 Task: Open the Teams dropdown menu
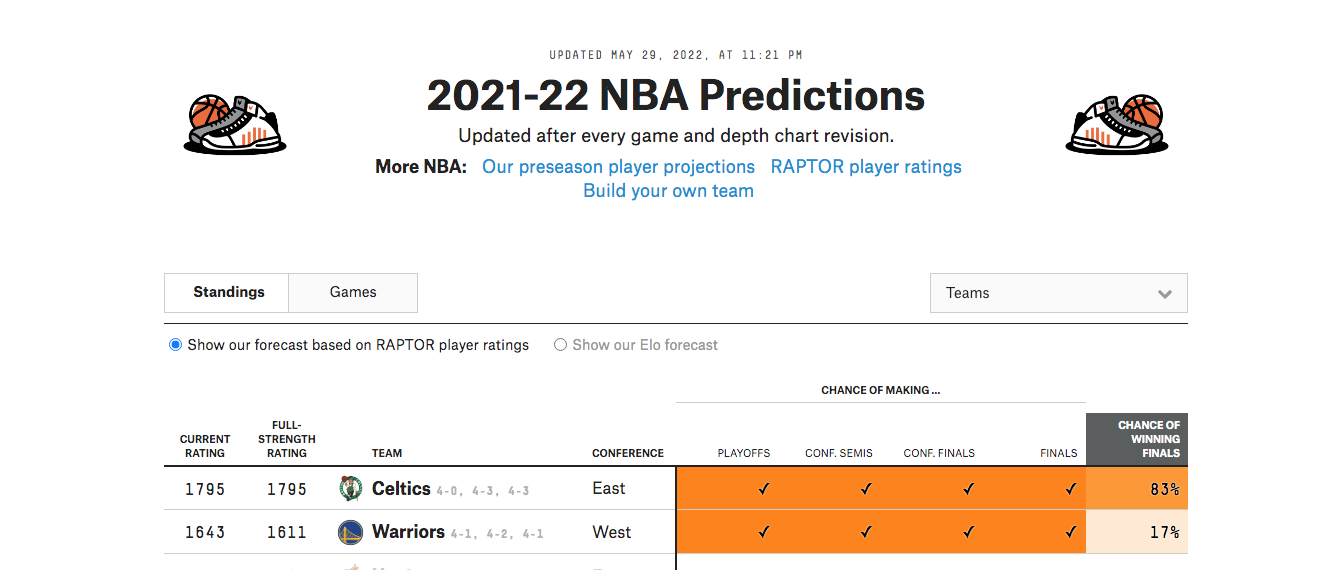(1058, 293)
